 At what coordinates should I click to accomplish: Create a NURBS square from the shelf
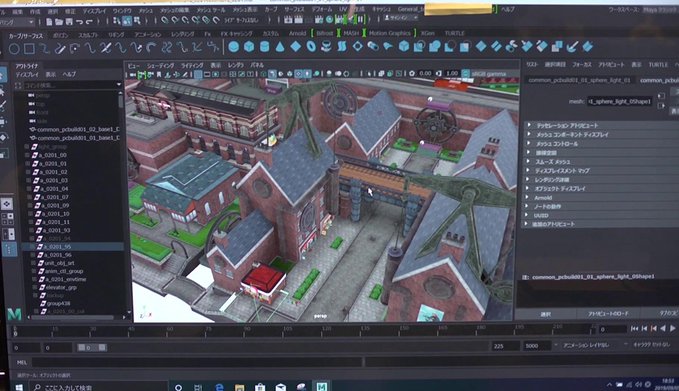click(x=29, y=48)
